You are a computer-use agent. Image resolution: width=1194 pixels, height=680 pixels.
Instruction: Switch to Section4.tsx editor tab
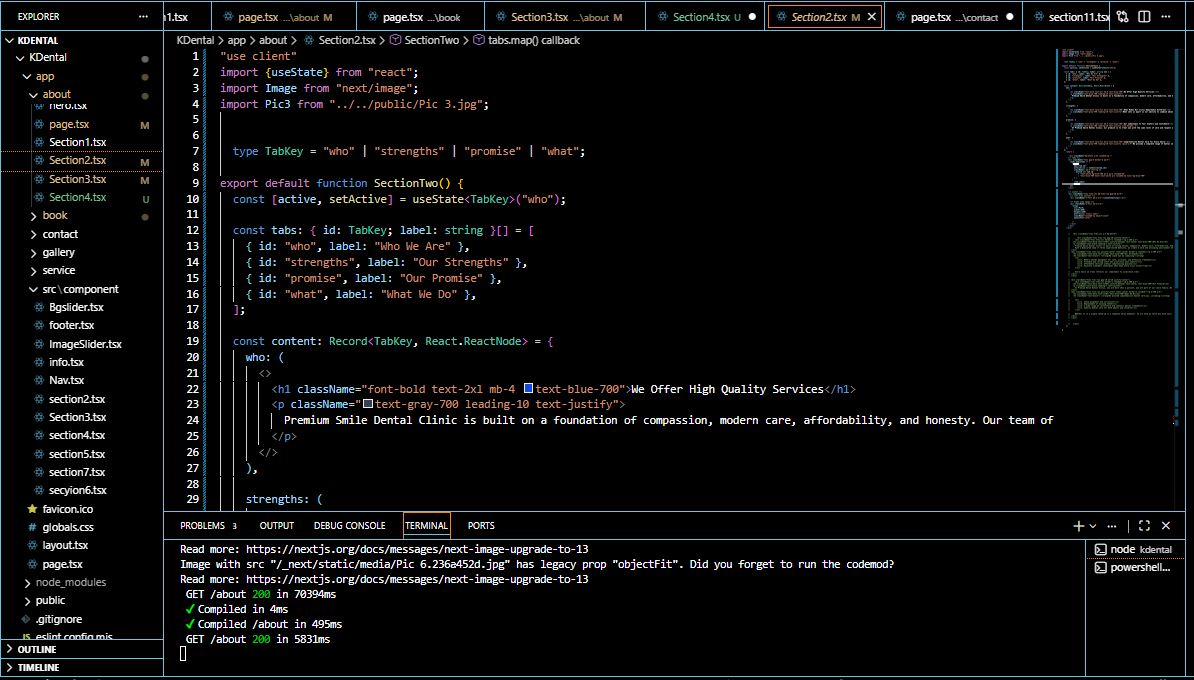click(x=707, y=16)
